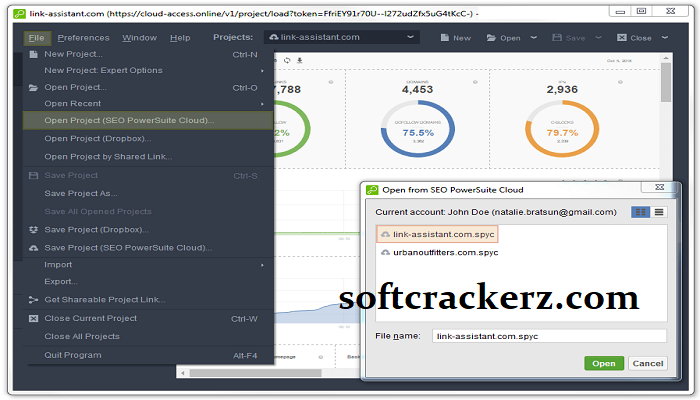Expand the arrow next to toolbar Open

pyautogui.click(x=534, y=38)
